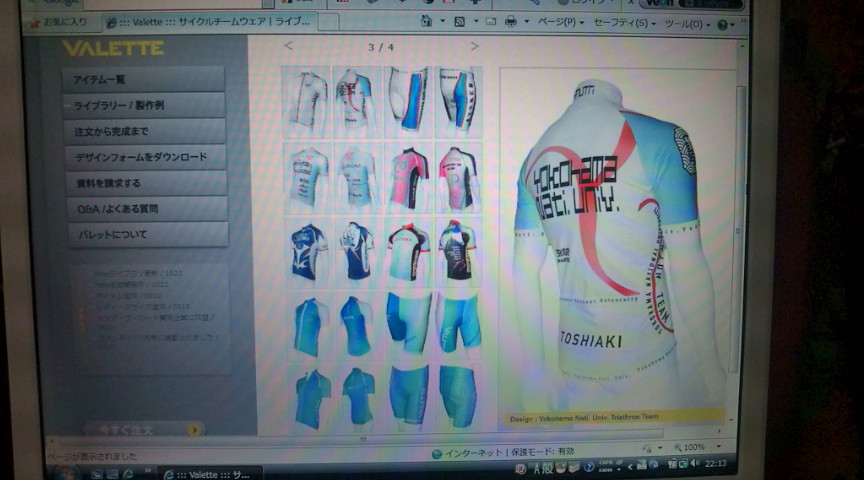Go to previous gallery page arrow
The image size is (864, 480).
(288, 46)
